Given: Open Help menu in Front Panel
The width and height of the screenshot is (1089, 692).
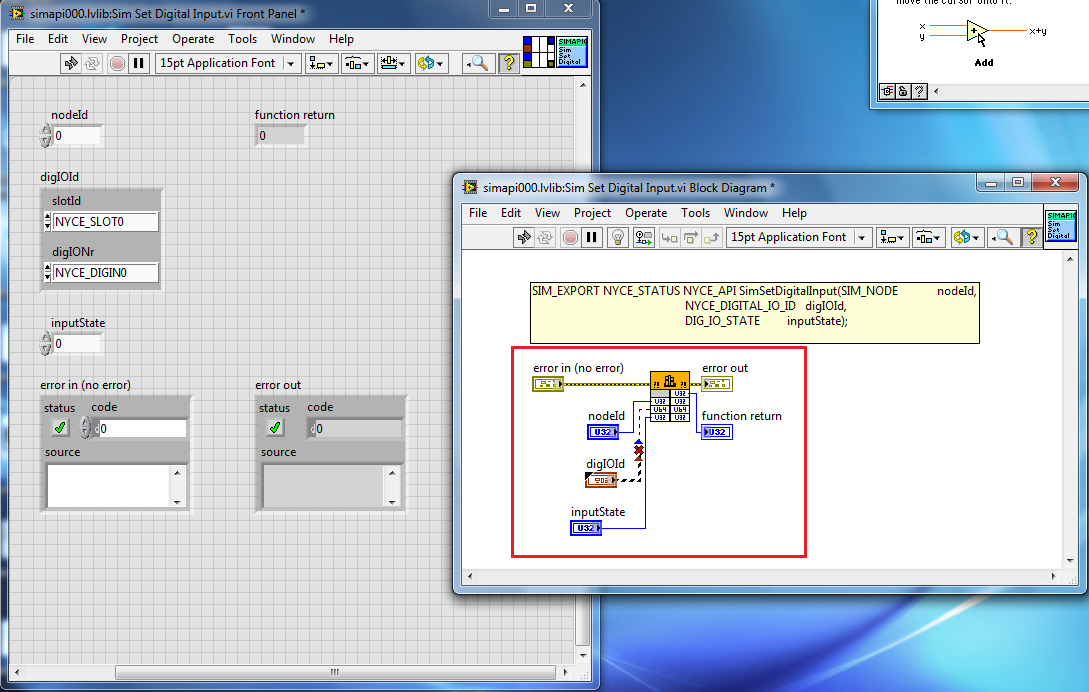Looking at the screenshot, I should [341, 39].
